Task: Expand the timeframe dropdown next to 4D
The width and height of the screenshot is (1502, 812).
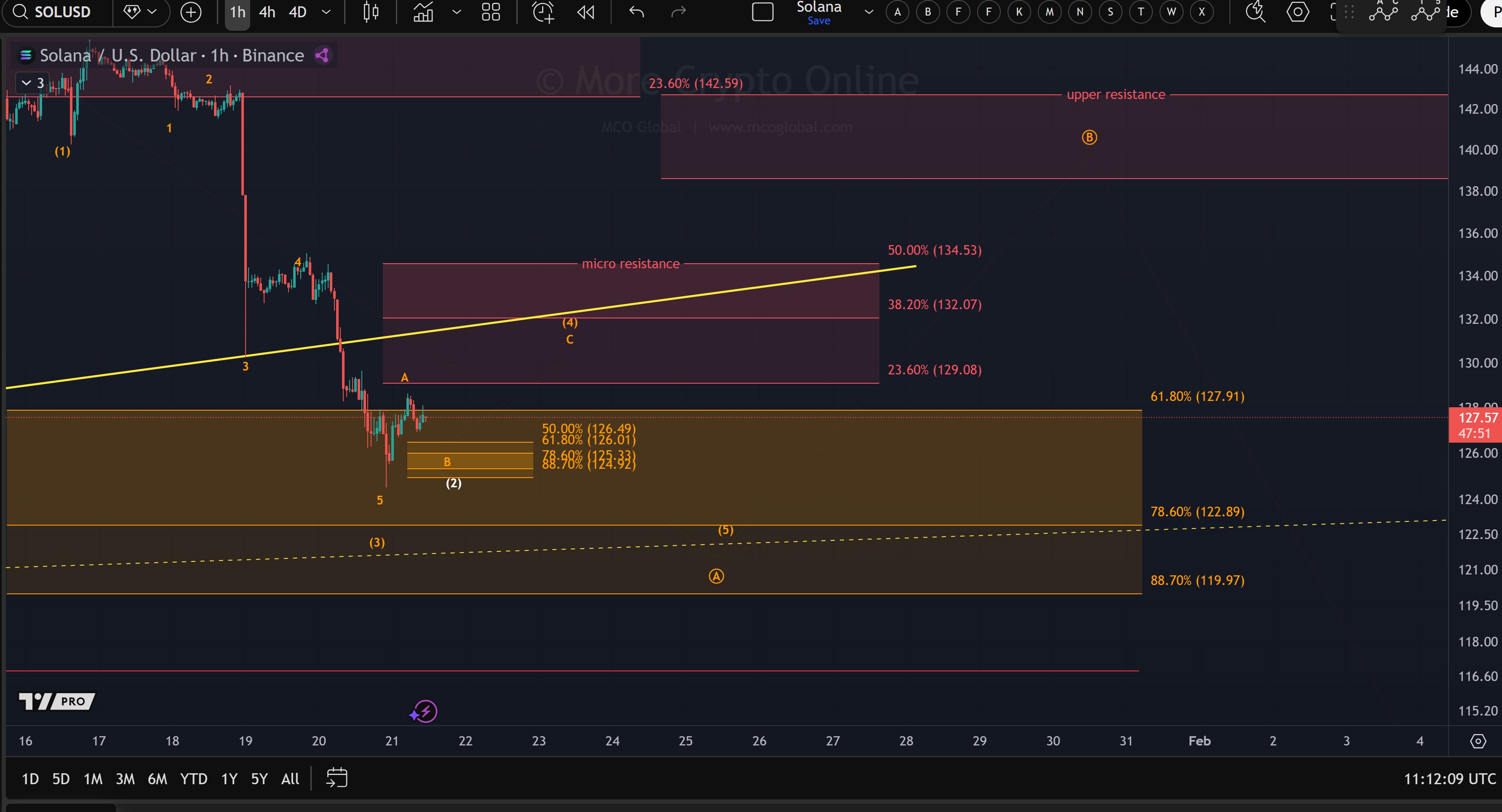Action: click(325, 12)
